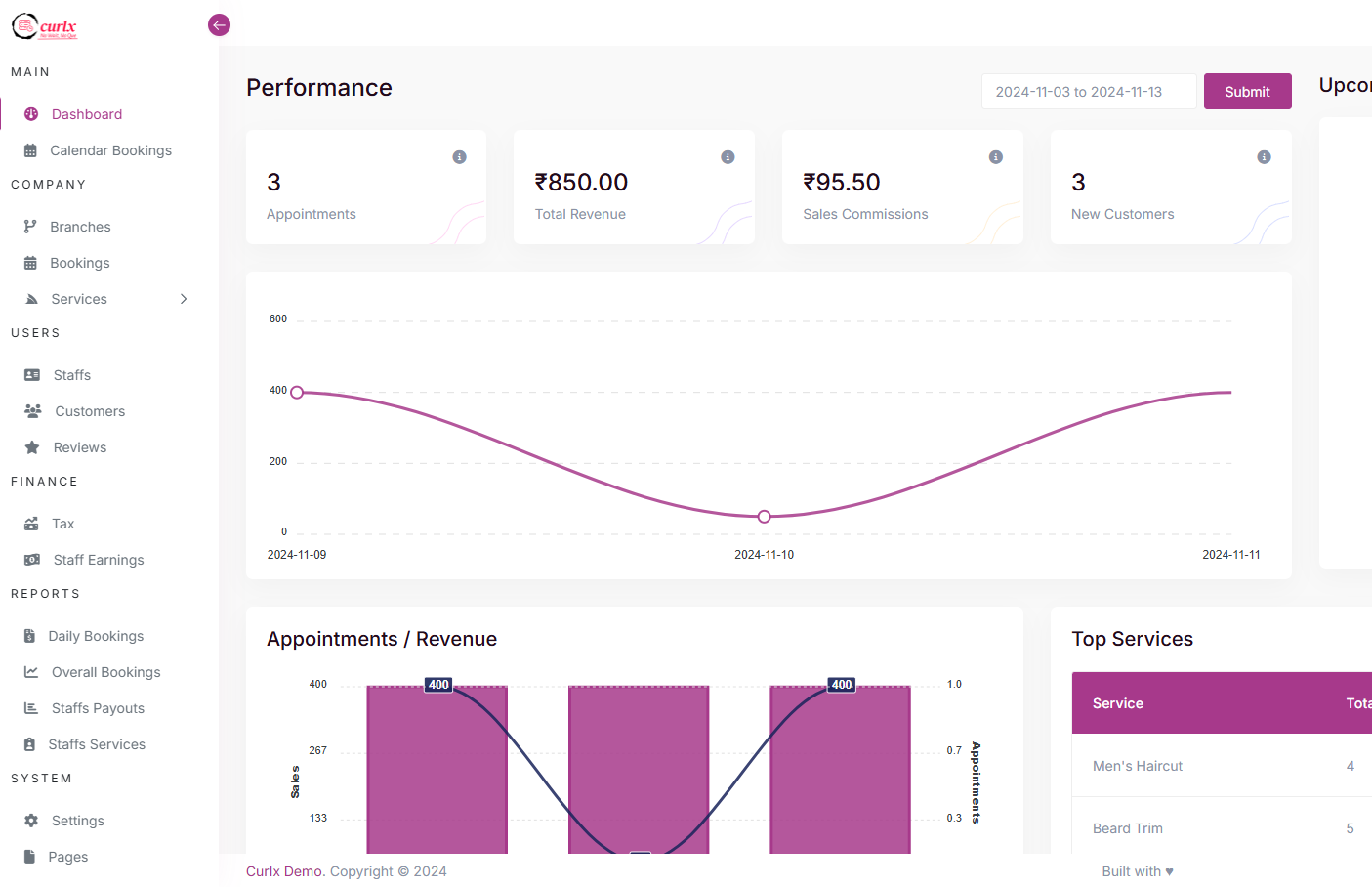Viewport: 1372px width, 887px height.
Task: Click the 2024-11-10 data point on line chart
Action: 764,517
